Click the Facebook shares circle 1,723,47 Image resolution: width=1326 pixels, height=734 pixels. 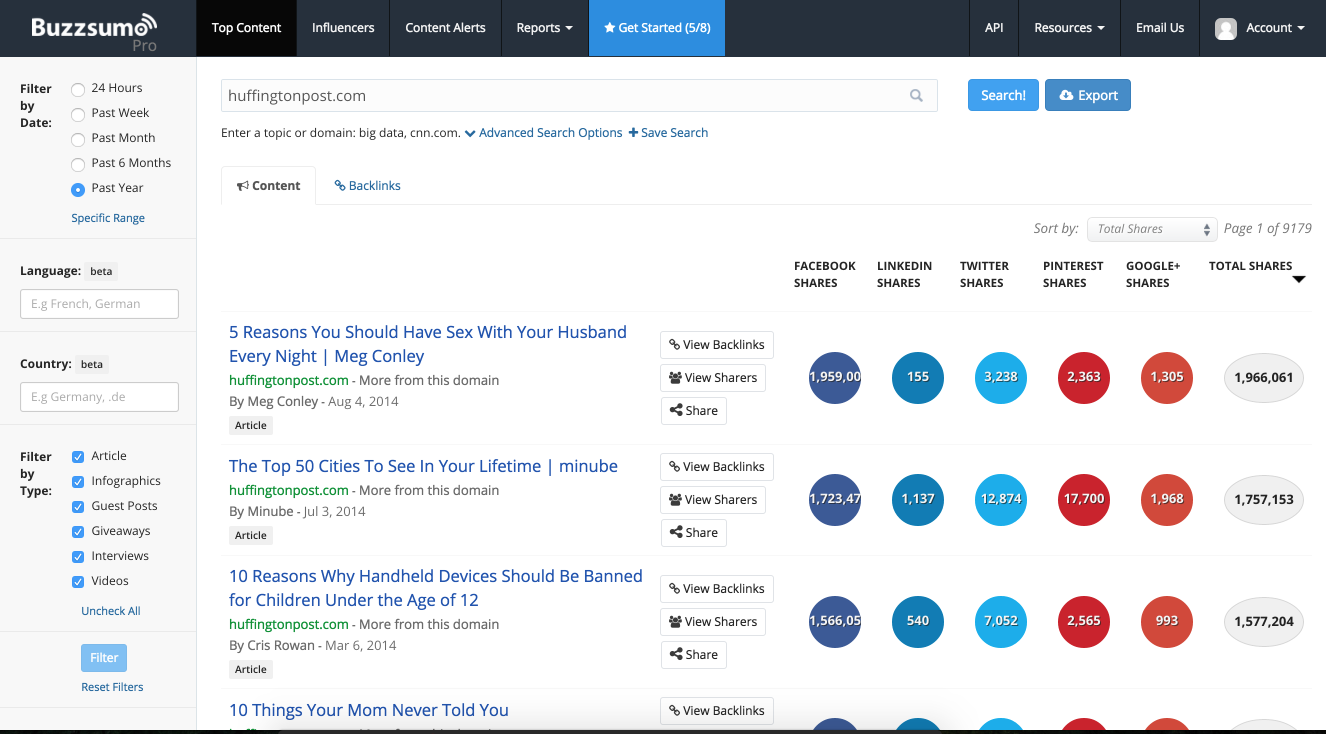pyautogui.click(x=835, y=499)
